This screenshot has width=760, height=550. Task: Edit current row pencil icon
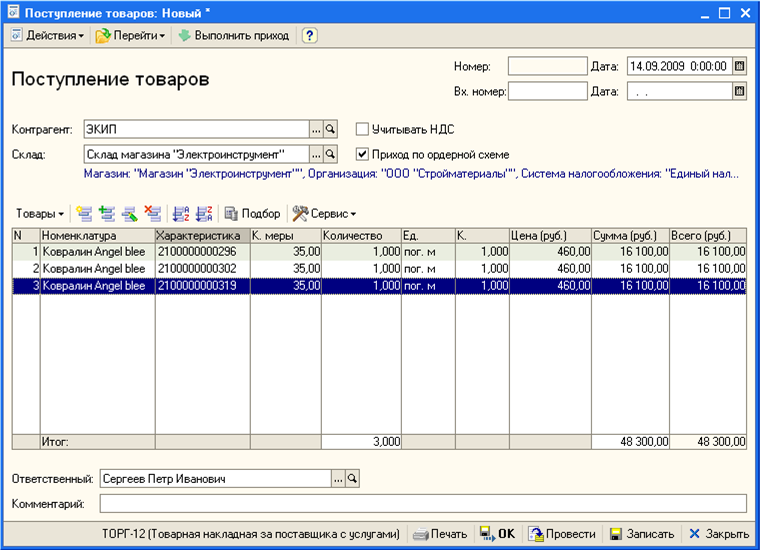[x=129, y=214]
